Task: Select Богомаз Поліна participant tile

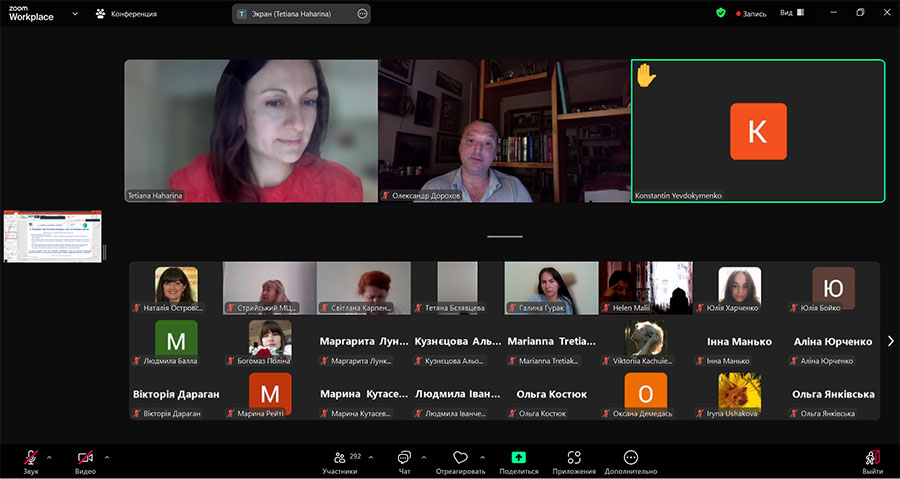Action: (x=270, y=341)
